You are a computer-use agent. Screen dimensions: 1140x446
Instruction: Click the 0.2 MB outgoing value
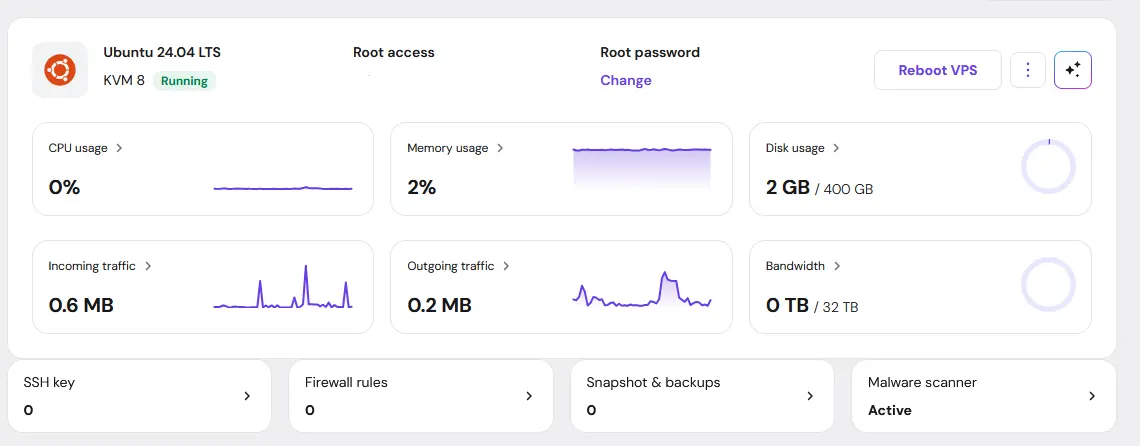pyautogui.click(x=439, y=306)
